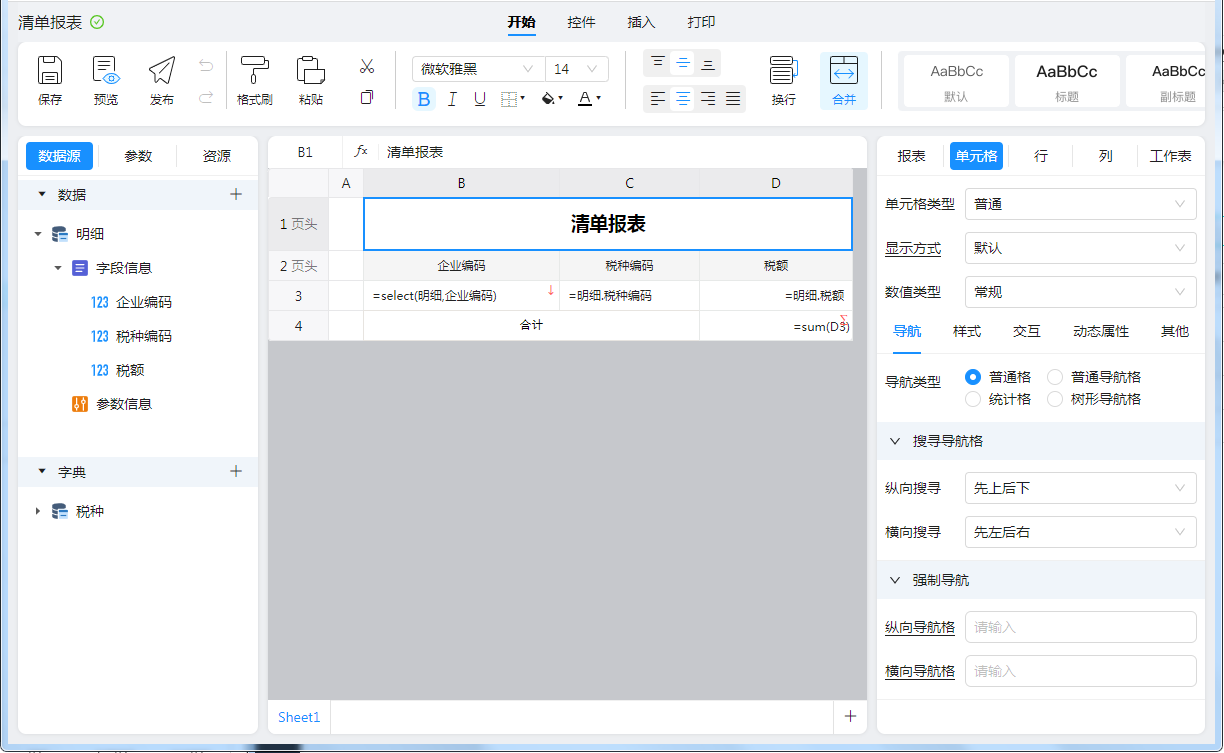The height and width of the screenshot is (753, 1224).
Task: Toggle italic formatting
Action: 452,99
